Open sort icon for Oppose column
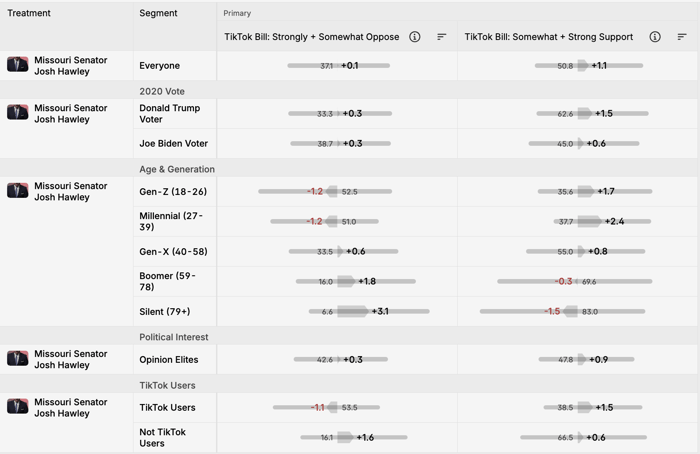This screenshot has width=700, height=454. [442, 37]
